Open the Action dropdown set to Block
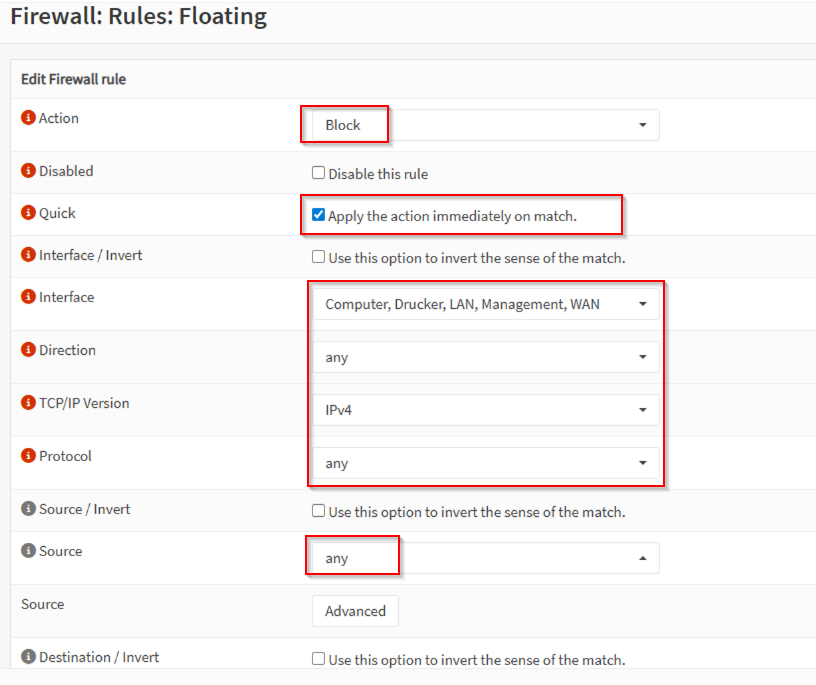The image size is (816, 685). coord(485,125)
